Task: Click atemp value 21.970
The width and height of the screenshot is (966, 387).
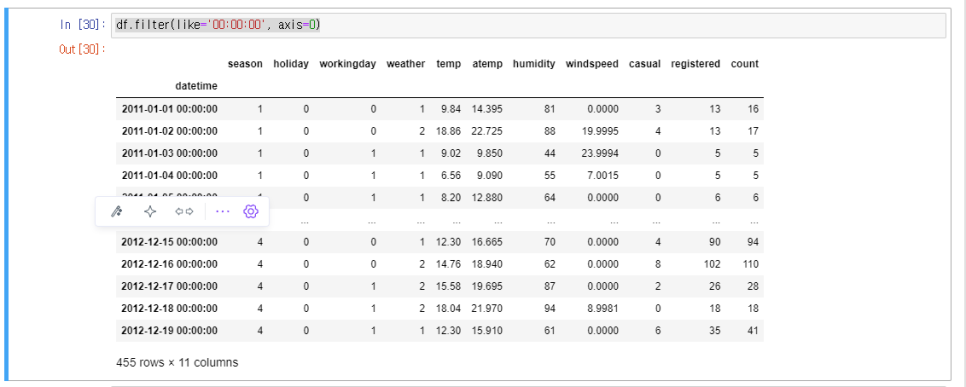Action: [x=487, y=309]
